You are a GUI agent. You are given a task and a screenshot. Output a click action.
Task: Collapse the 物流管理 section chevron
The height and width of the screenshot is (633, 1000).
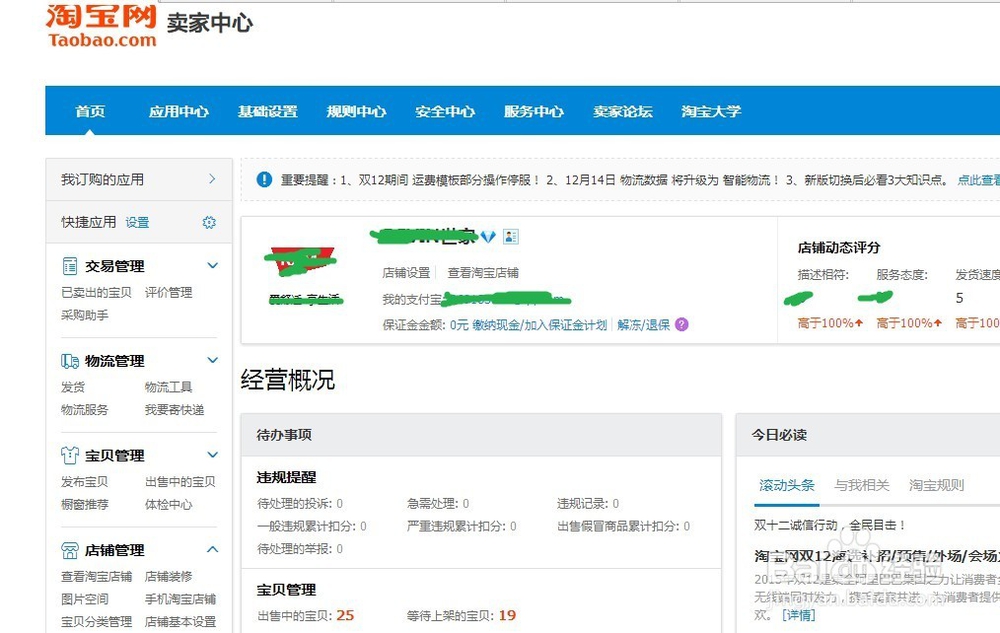tap(212, 360)
